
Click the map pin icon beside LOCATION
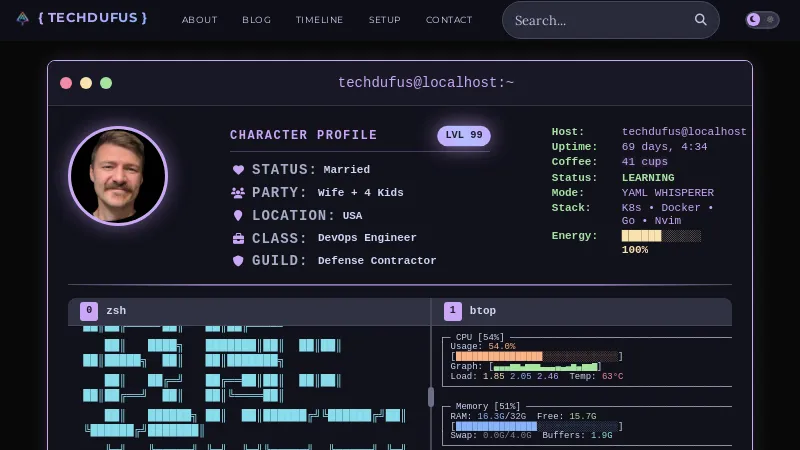click(x=238, y=216)
